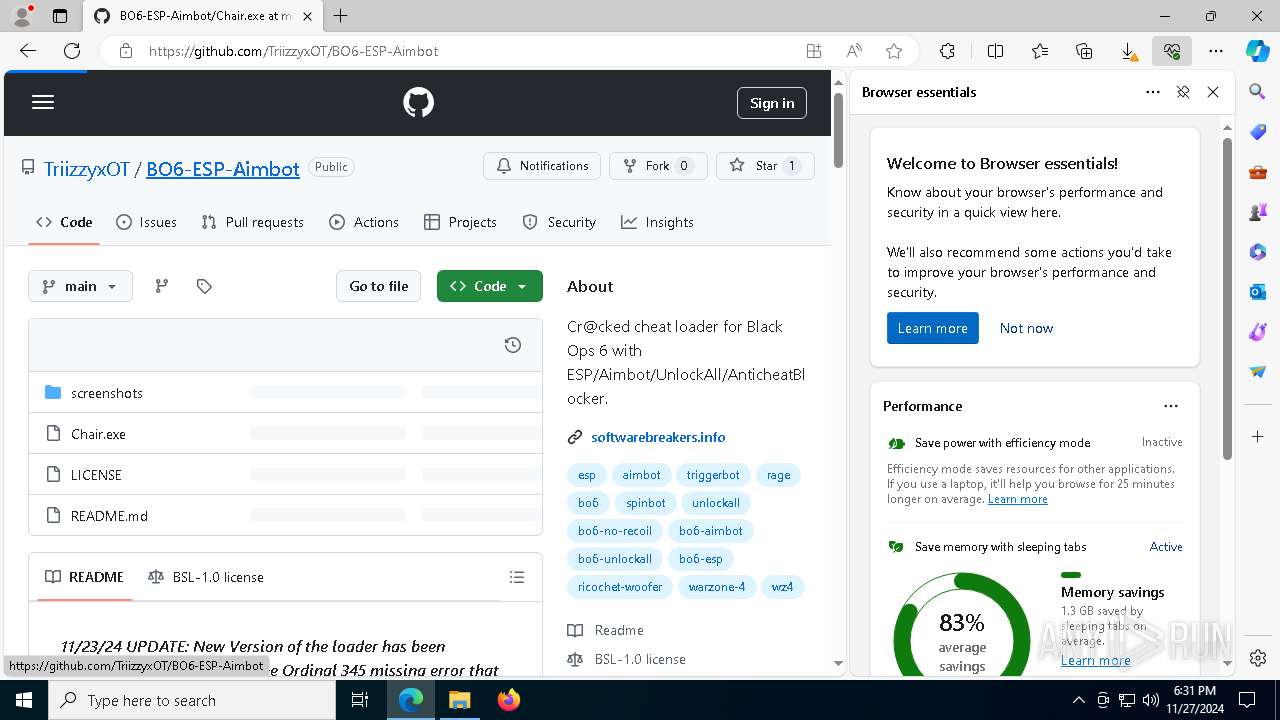Viewport: 1280px width, 720px height.
Task: Open README outline list icon
Action: point(517,577)
